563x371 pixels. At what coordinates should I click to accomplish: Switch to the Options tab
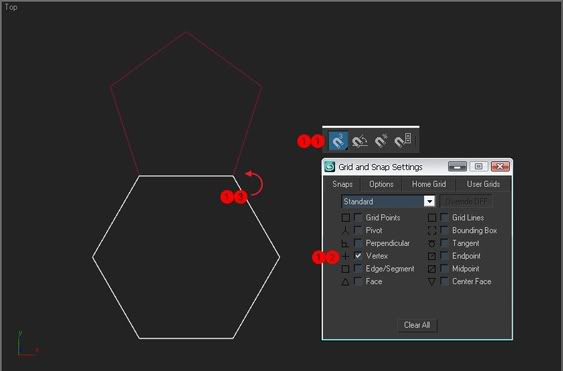(x=381, y=184)
